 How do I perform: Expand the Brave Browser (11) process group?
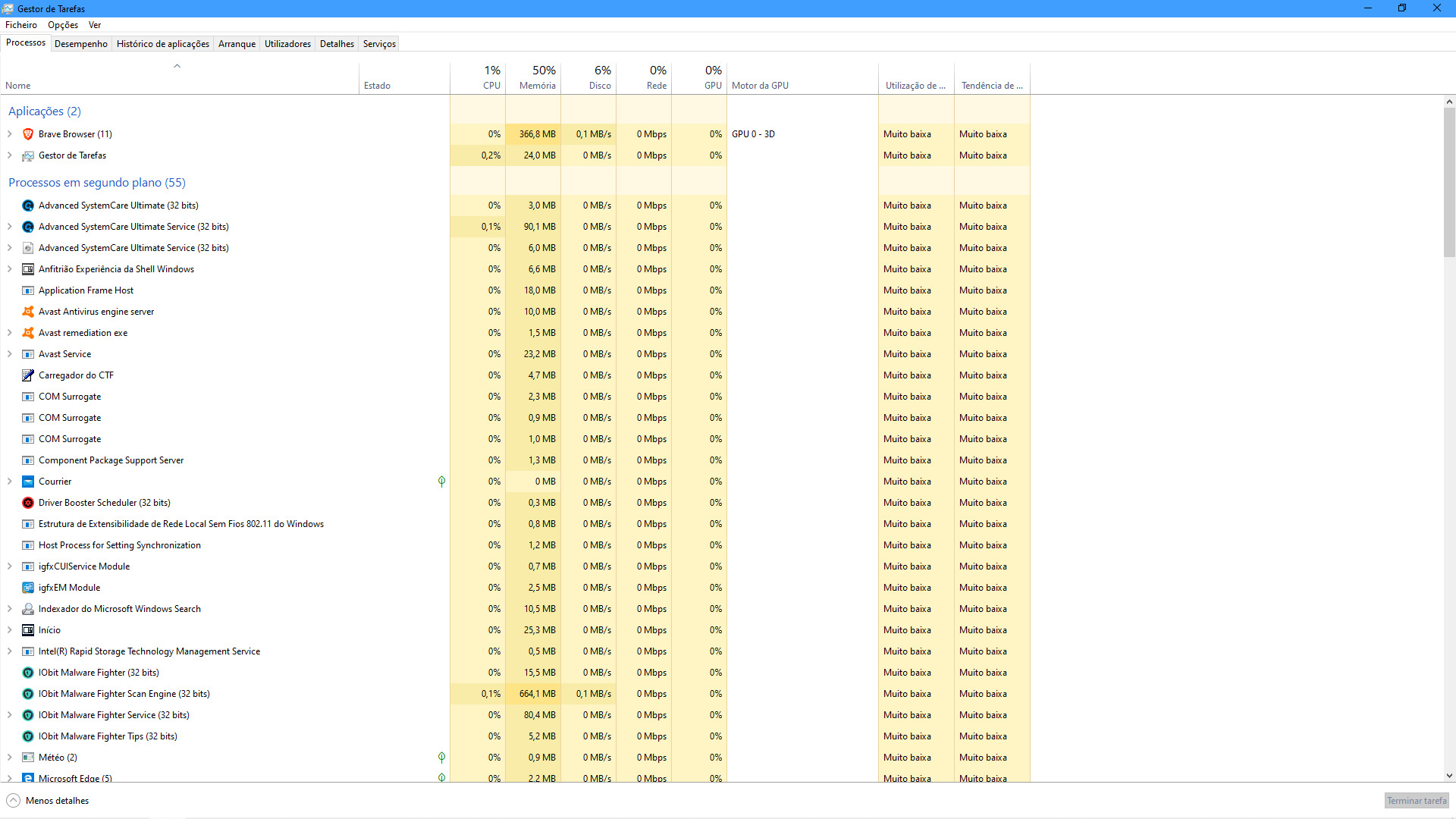[x=10, y=134]
